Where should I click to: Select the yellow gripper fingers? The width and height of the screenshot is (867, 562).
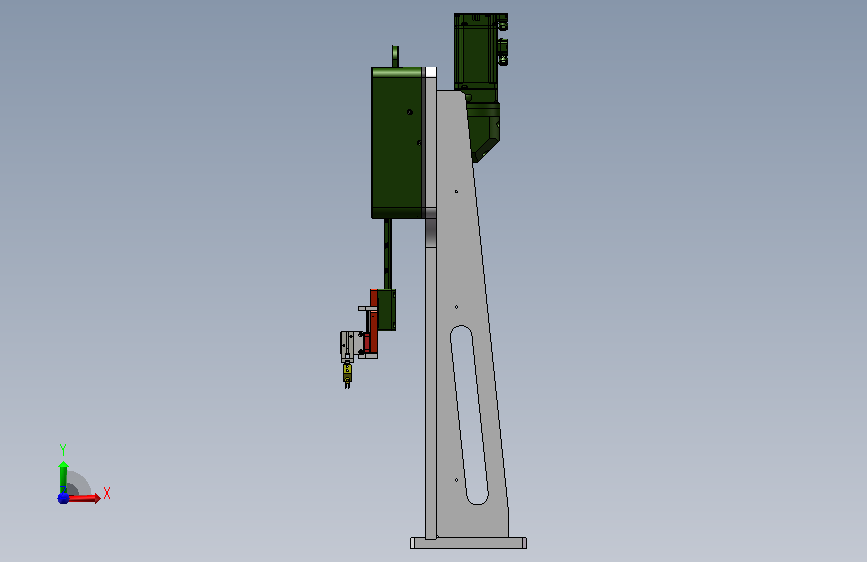pos(347,374)
